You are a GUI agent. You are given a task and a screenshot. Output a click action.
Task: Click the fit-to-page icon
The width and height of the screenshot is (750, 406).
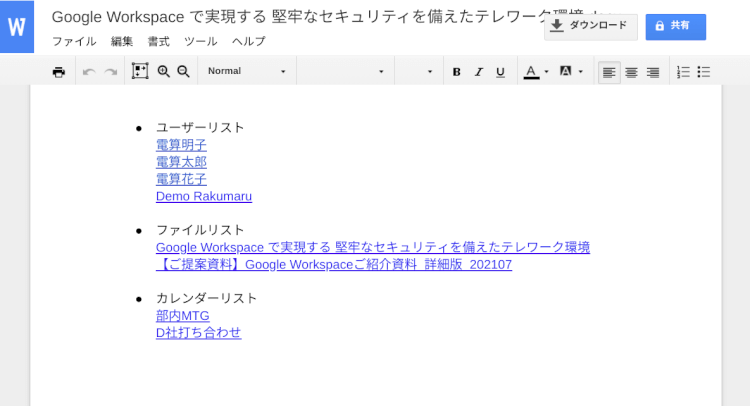coord(140,71)
